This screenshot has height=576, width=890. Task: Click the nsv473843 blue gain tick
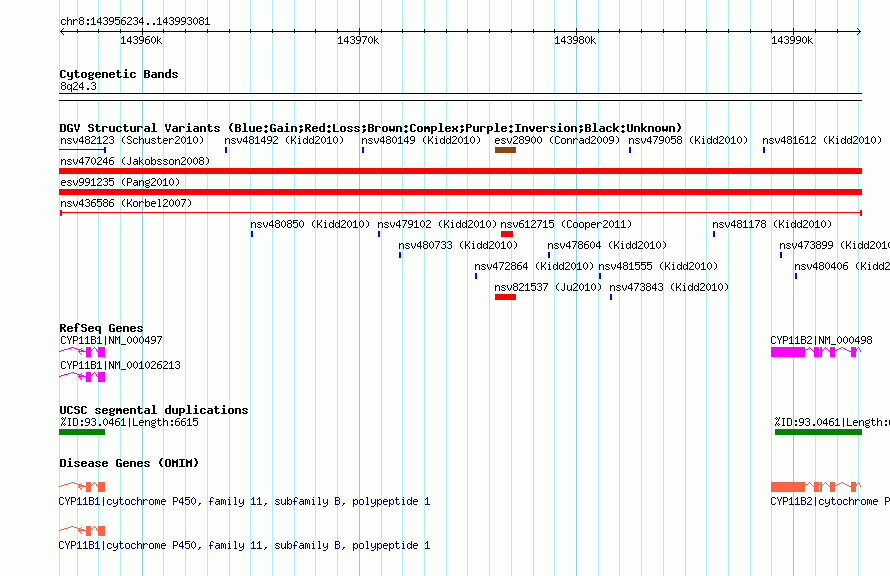[x=611, y=297]
